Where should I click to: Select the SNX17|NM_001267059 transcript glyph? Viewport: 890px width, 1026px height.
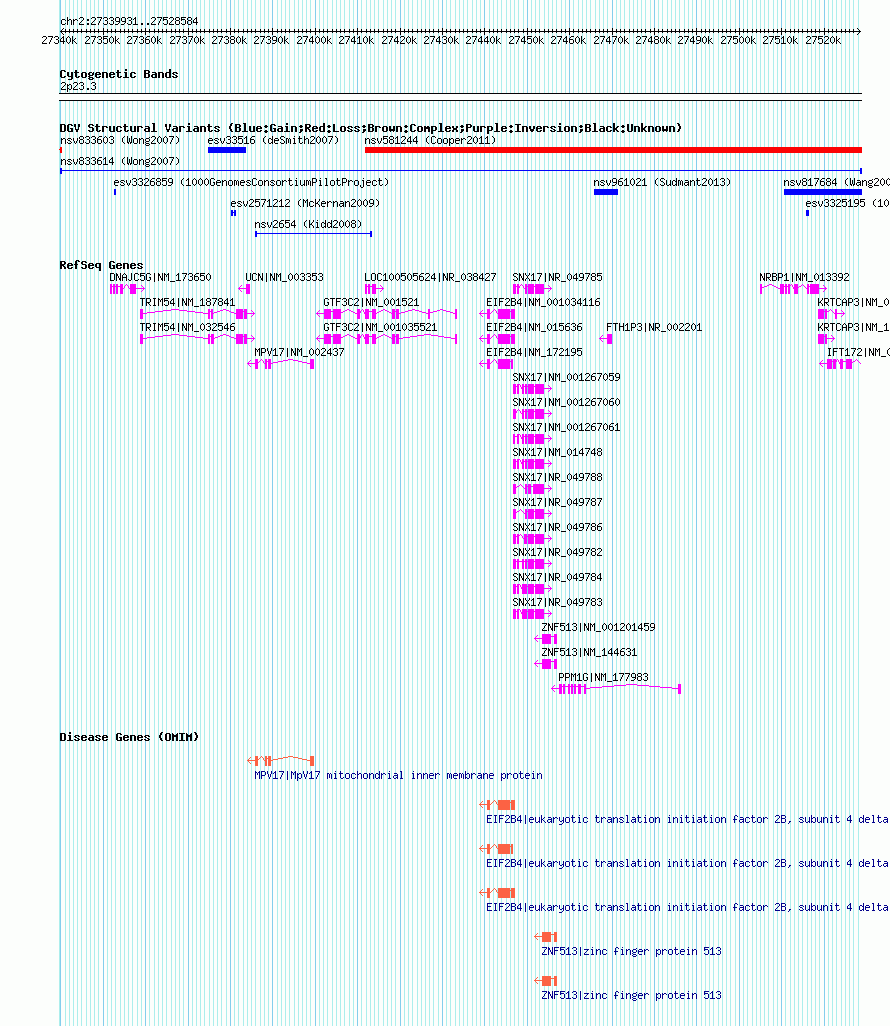tap(532, 389)
